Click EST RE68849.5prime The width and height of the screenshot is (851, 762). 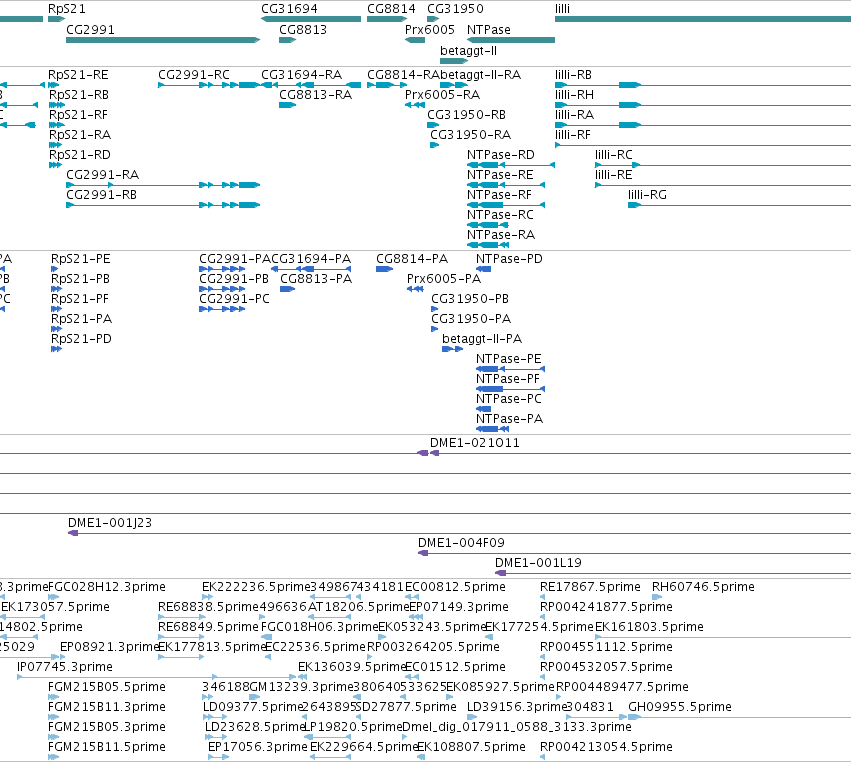pyautogui.click(x=181, y=637)
